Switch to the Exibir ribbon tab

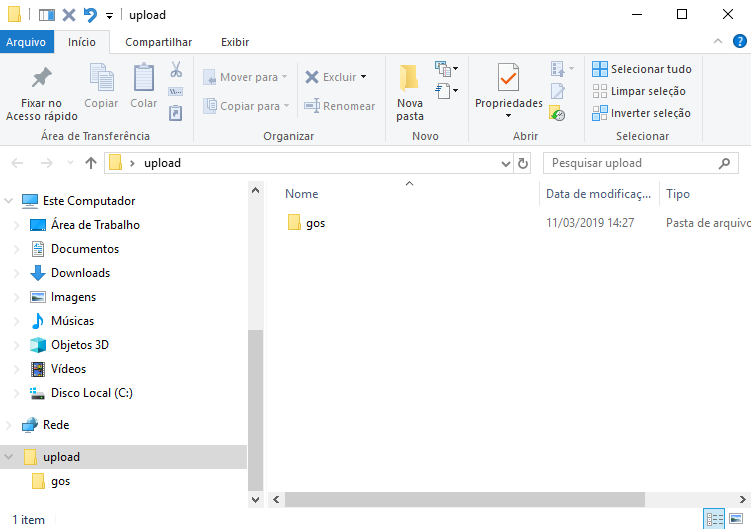click(235, 42)
